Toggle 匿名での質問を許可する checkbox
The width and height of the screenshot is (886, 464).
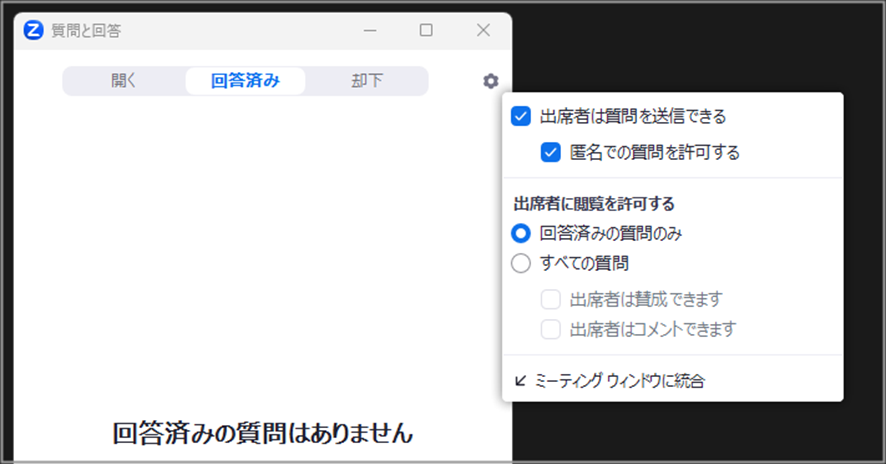550,152
